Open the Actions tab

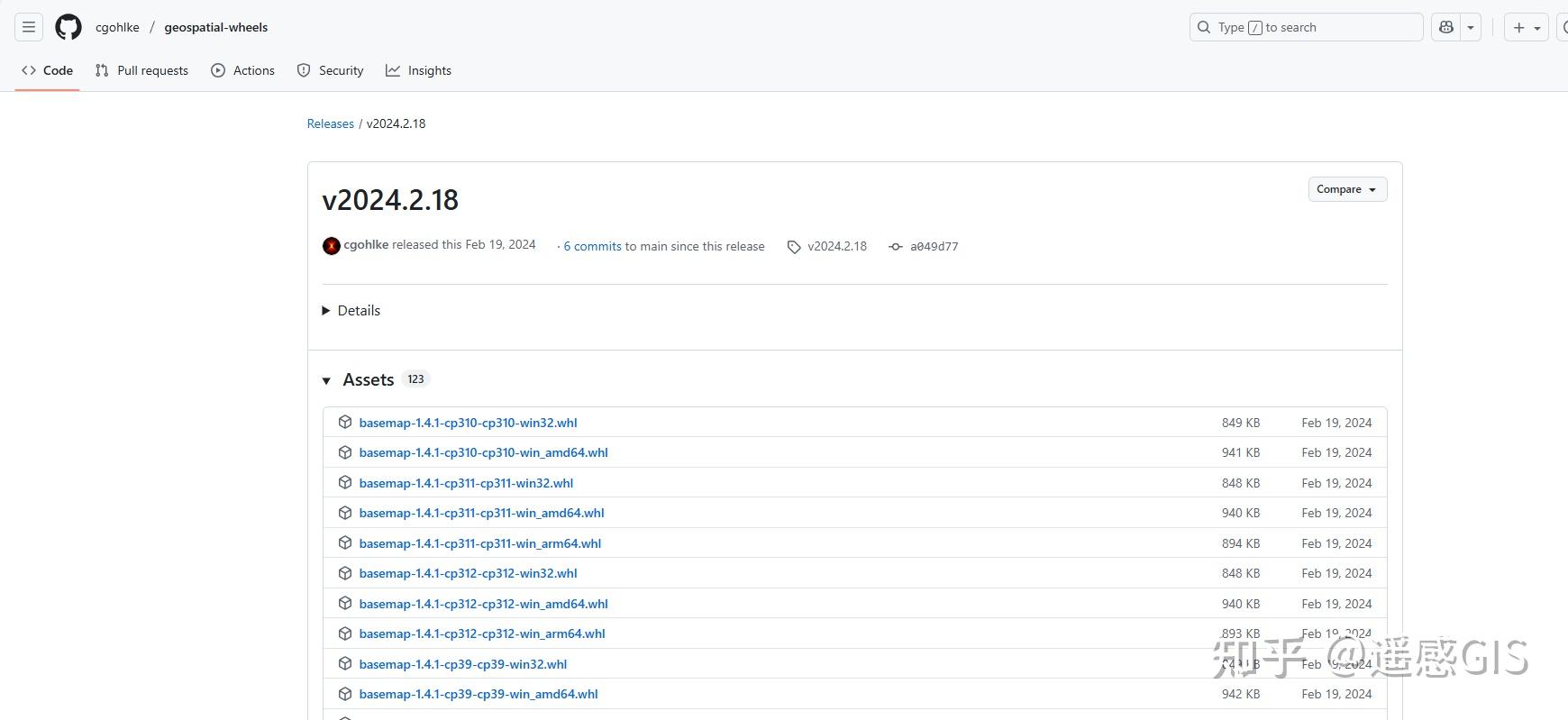[243, 70]
